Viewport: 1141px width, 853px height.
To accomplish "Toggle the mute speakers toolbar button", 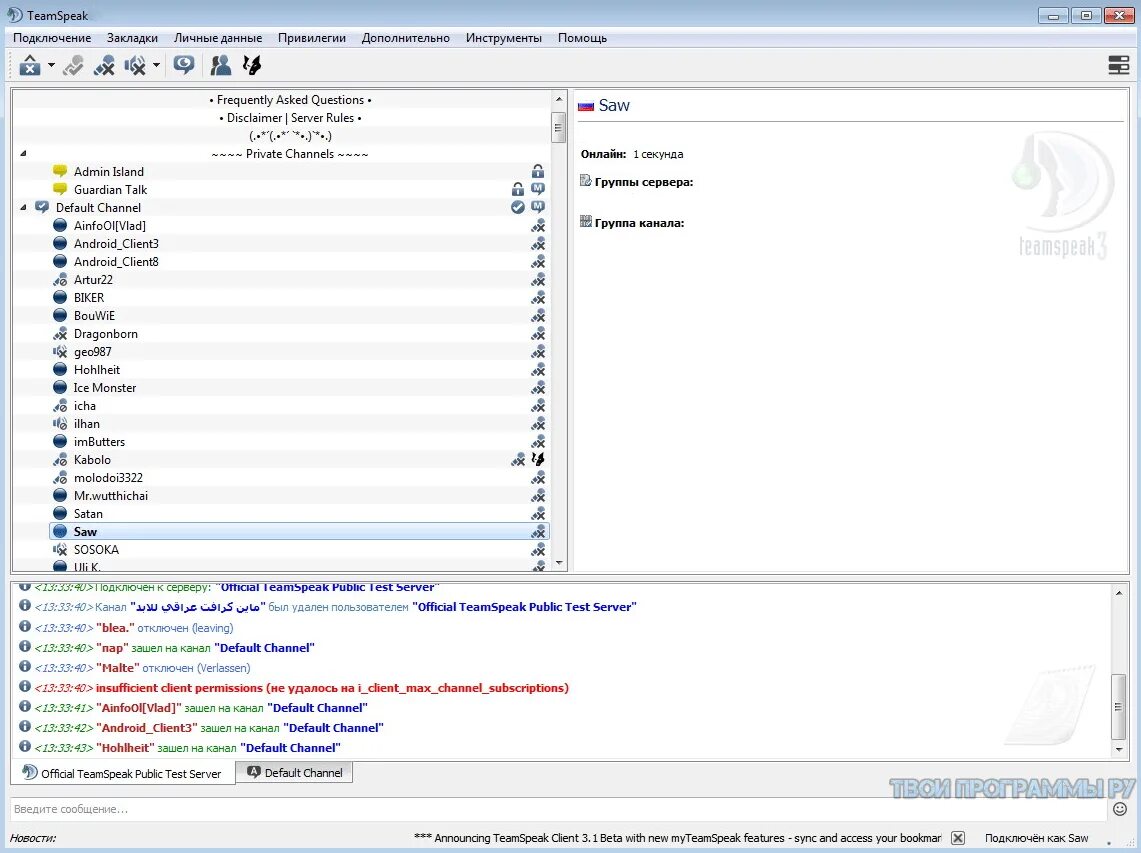I will coord(135,66).
